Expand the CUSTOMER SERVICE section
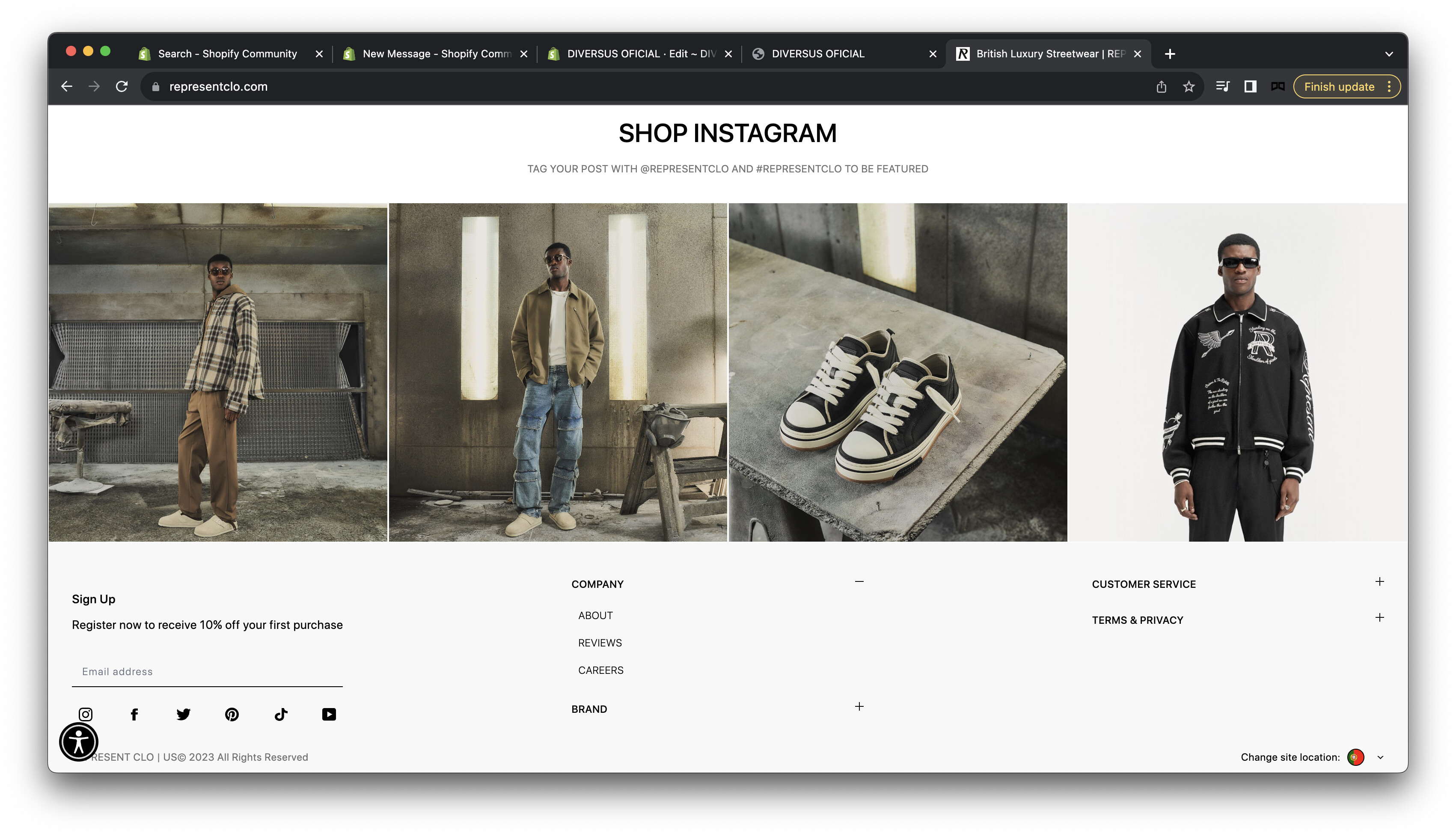Viewport: 1456px width, 836px height. 1380,581
